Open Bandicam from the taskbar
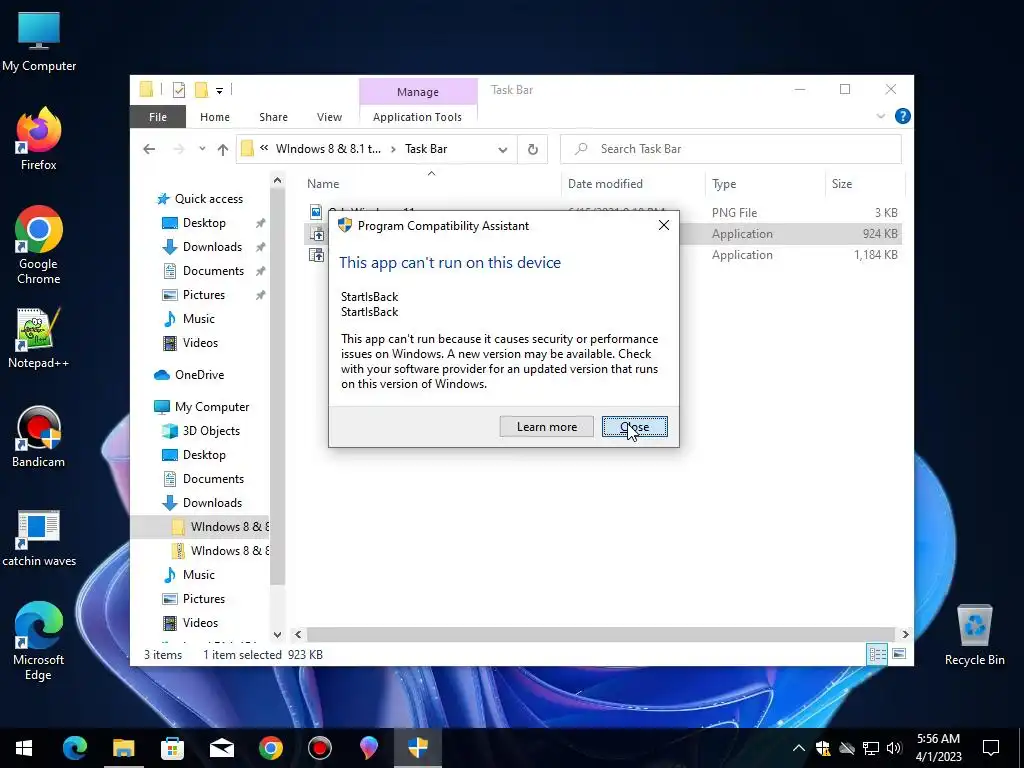This screenshot has height=768, width=1024. 319,748
